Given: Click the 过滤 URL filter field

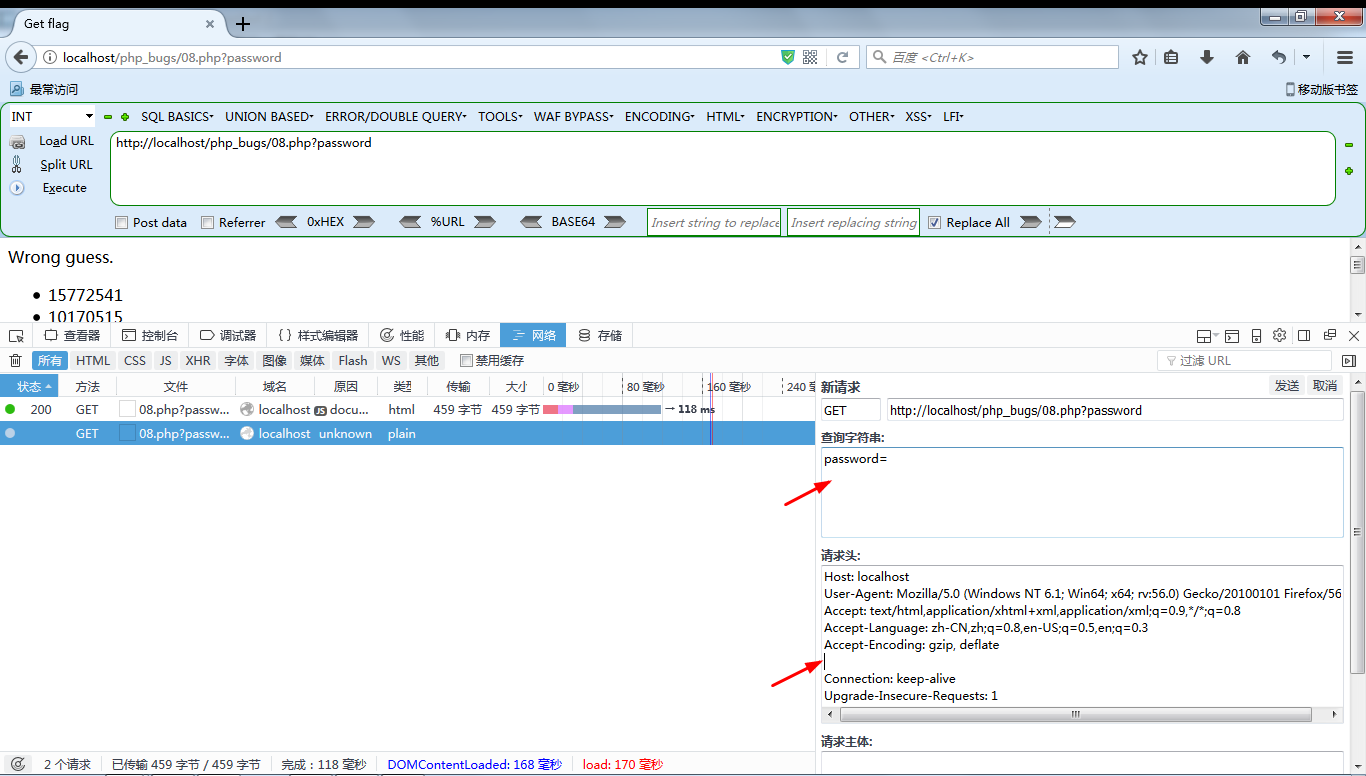Looking at the screenshot, I should [1245, 360].
